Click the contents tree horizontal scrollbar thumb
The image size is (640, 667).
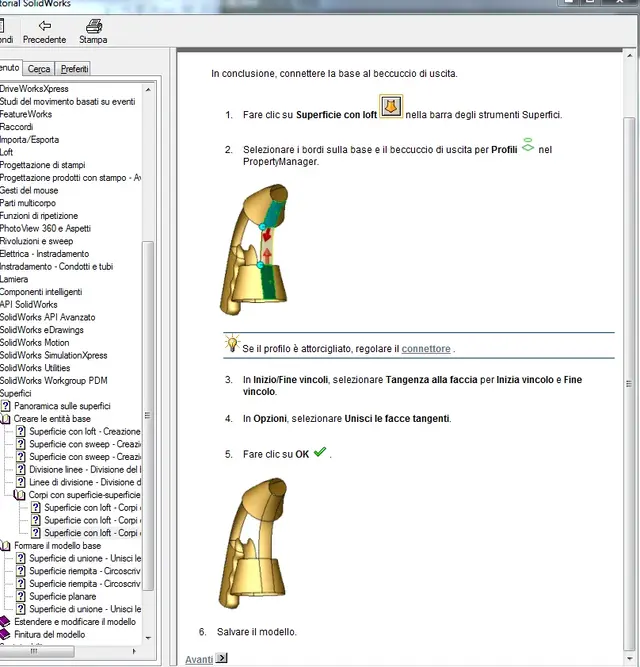pyautogui.click(x=35, y=651)
